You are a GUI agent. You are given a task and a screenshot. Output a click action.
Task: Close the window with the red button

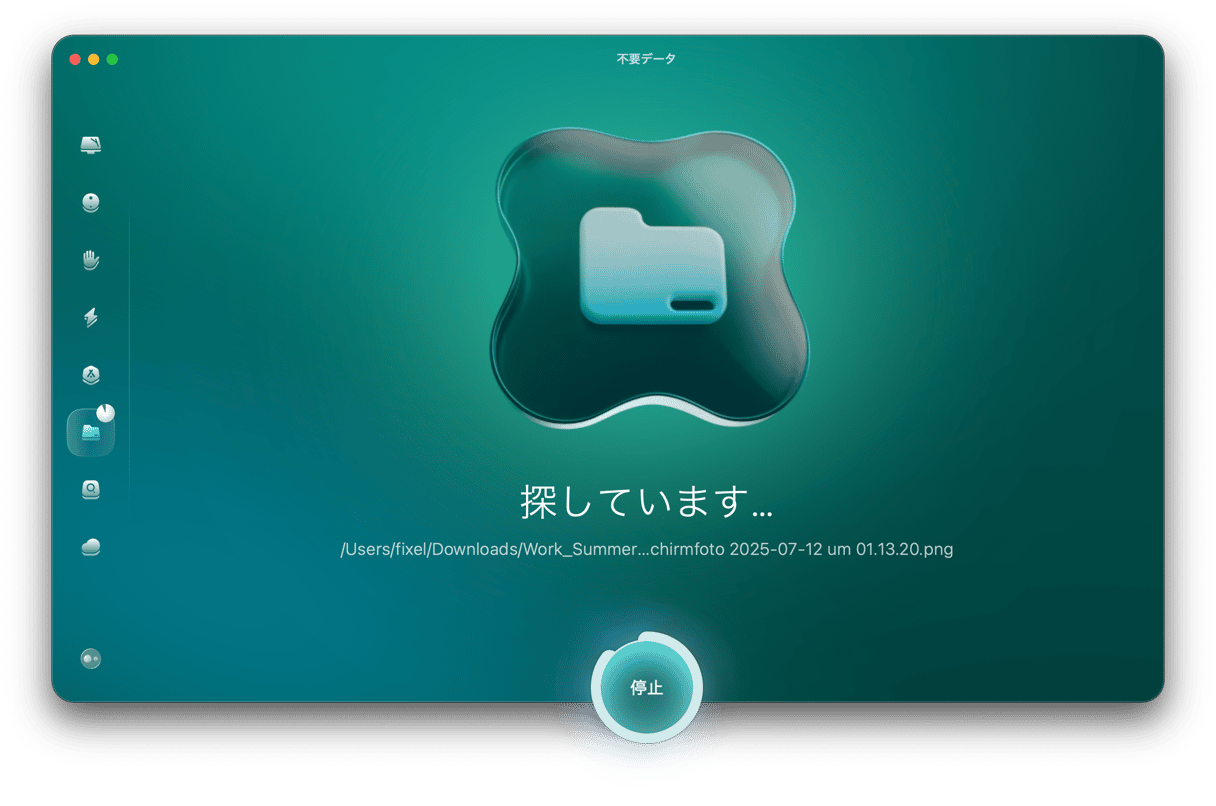pyautogui.click(x=75, y=60)
